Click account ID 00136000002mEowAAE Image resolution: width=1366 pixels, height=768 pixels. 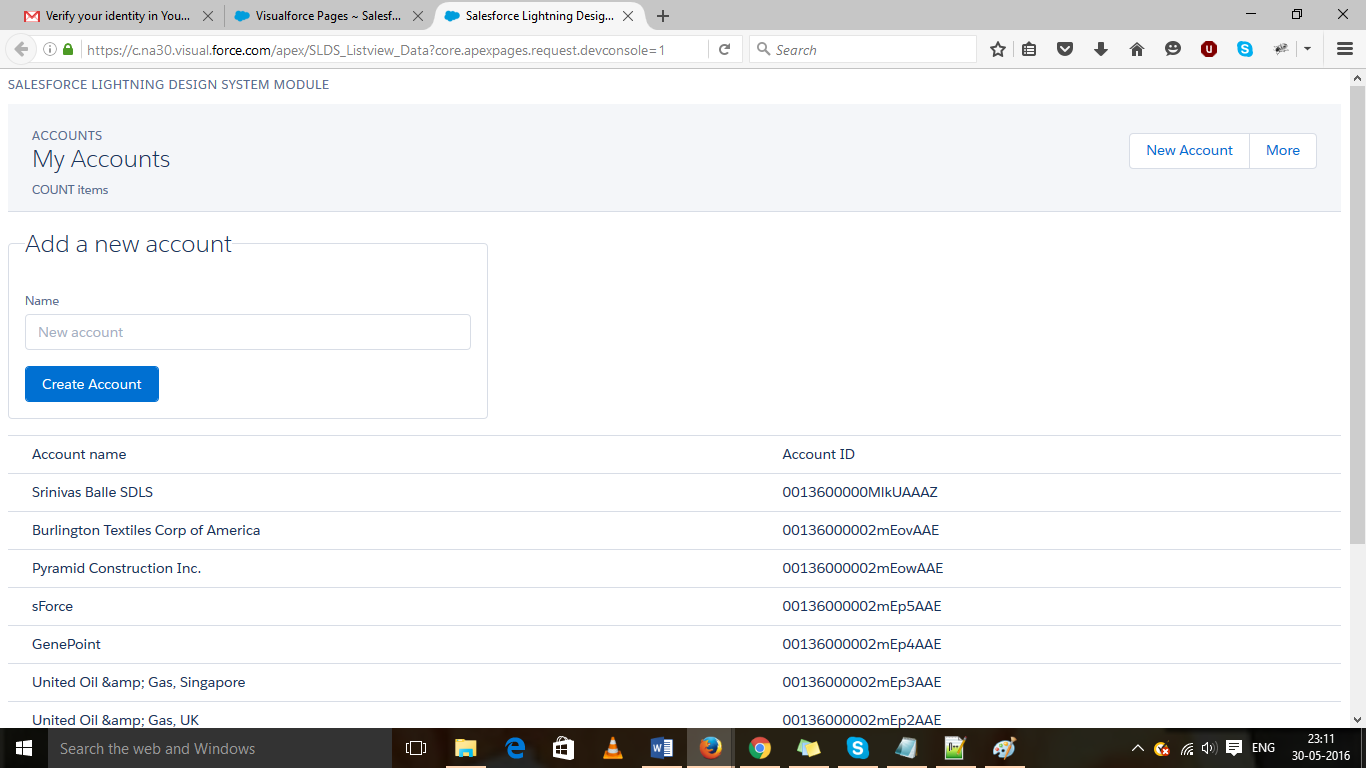[863, 568]
